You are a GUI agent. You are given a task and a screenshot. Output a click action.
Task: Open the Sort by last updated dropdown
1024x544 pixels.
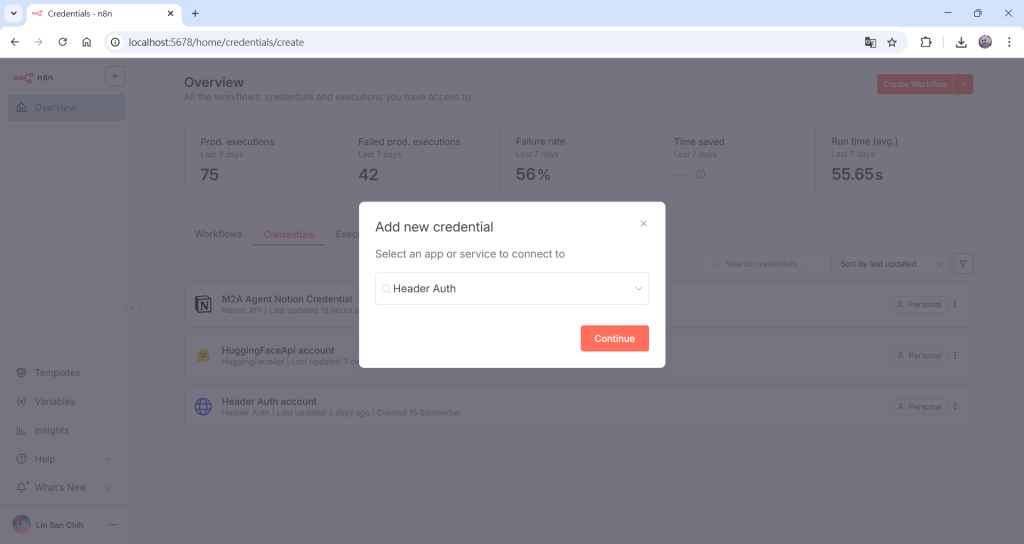click(x=892, y=264)
